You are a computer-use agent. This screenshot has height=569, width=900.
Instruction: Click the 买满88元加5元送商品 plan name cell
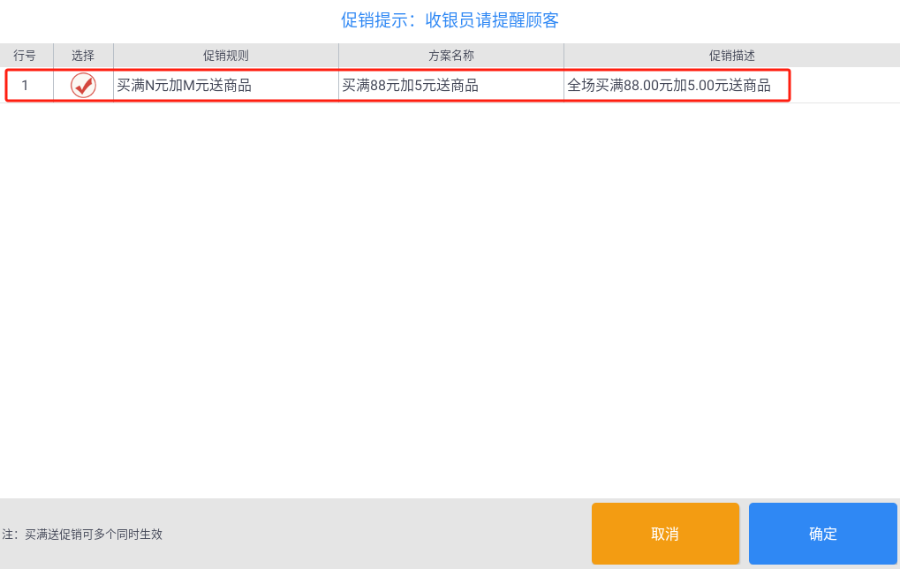click(x=451, y=86)
